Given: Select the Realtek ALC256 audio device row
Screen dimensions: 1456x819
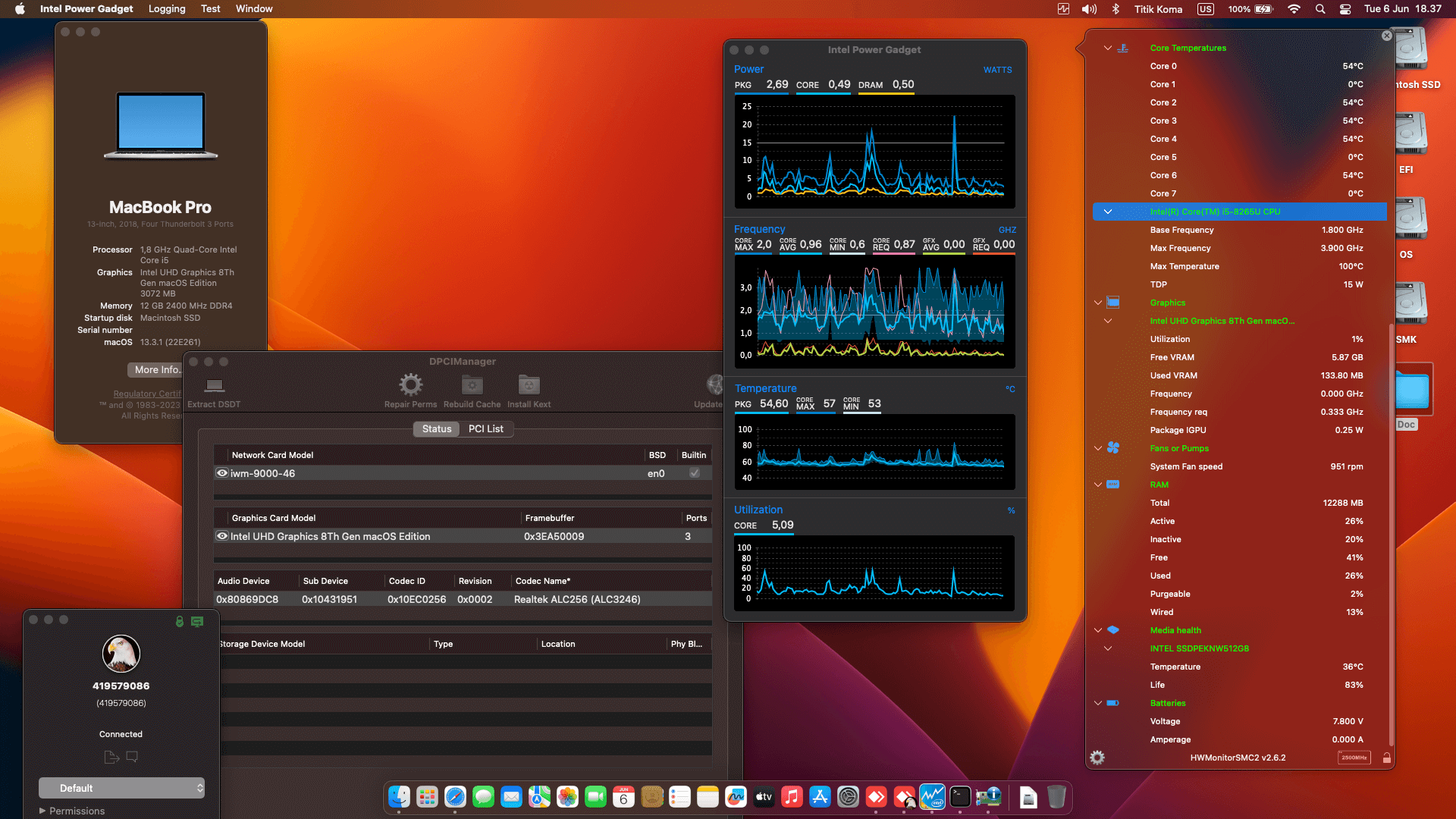Looking at the screenshot, I should click(463, 599).
